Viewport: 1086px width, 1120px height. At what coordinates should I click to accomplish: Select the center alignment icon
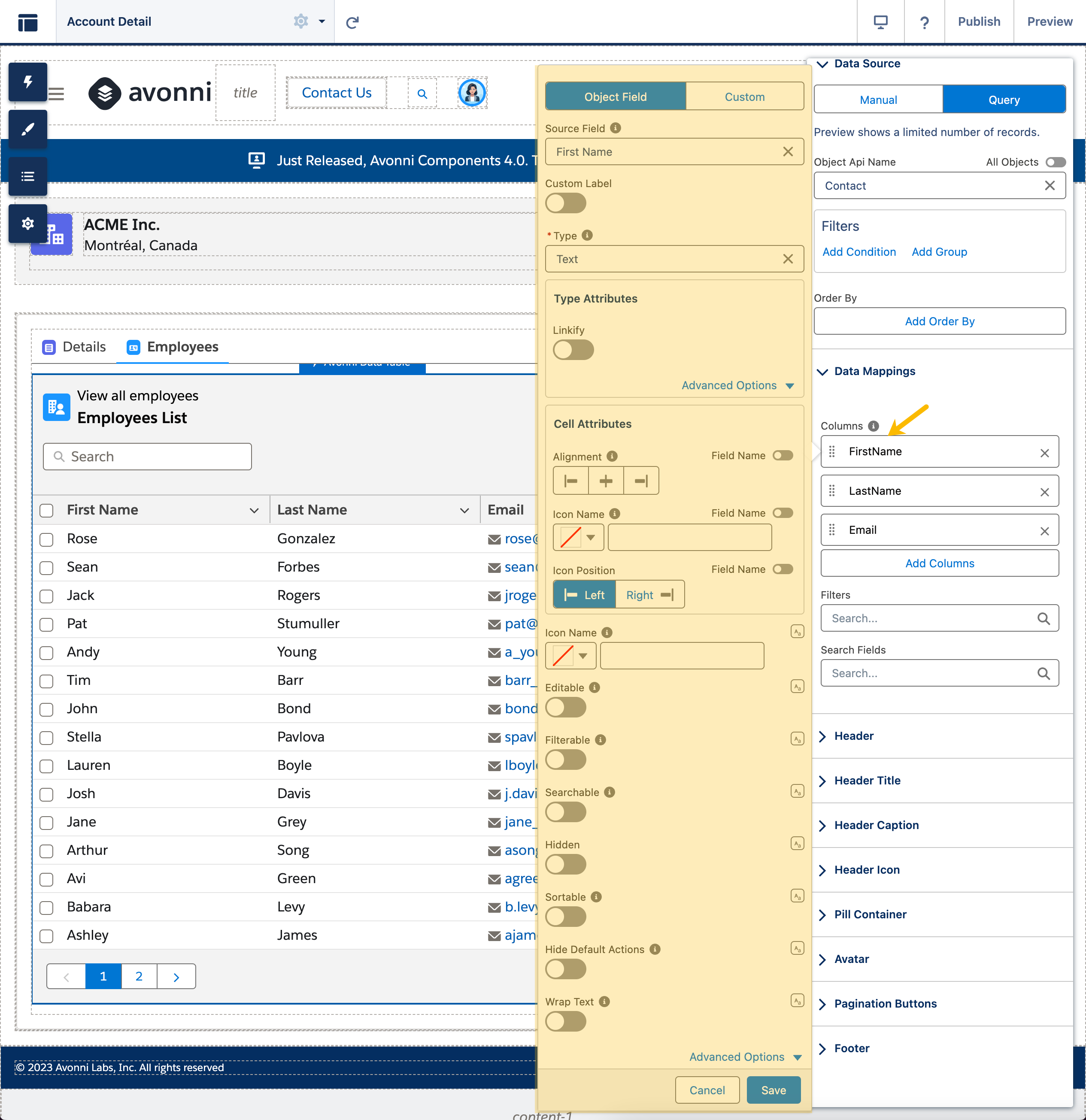pos(605,481)
